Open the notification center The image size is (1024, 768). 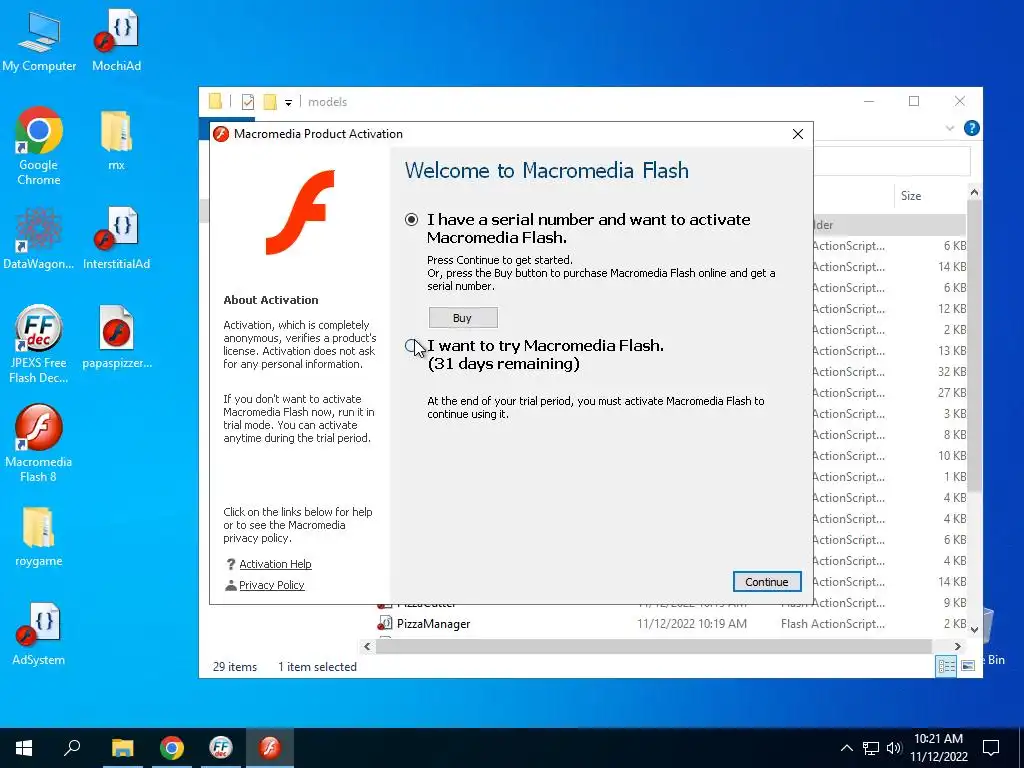click(991, 748)
